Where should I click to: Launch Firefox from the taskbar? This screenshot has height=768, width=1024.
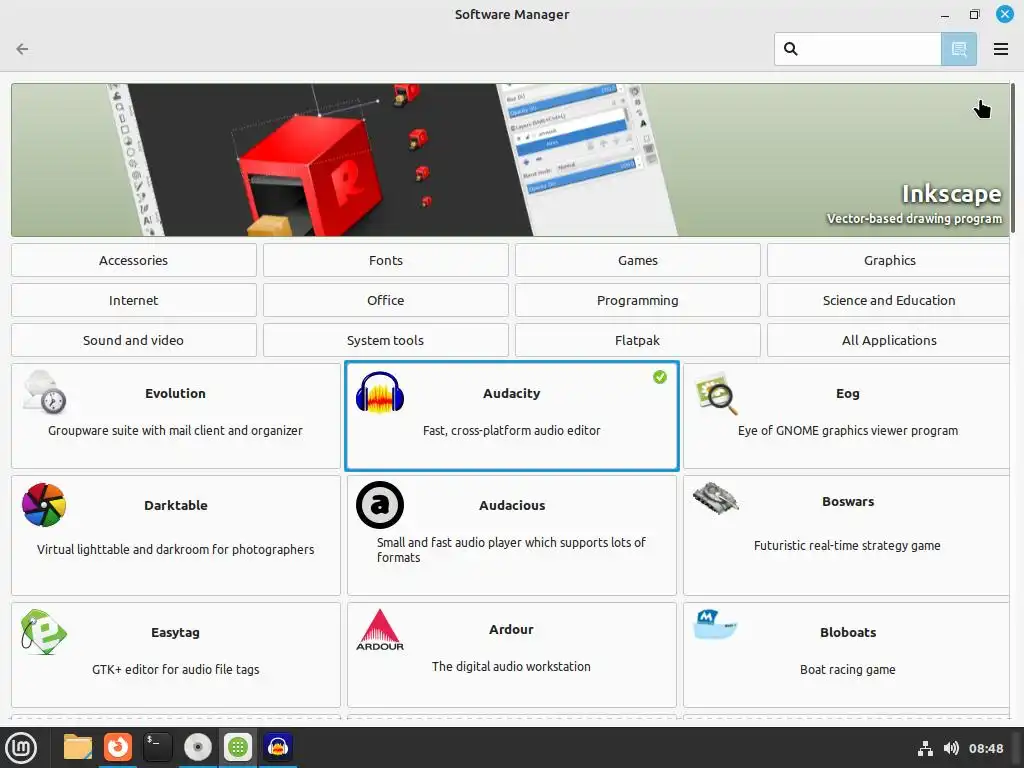(x=118, y=747)
